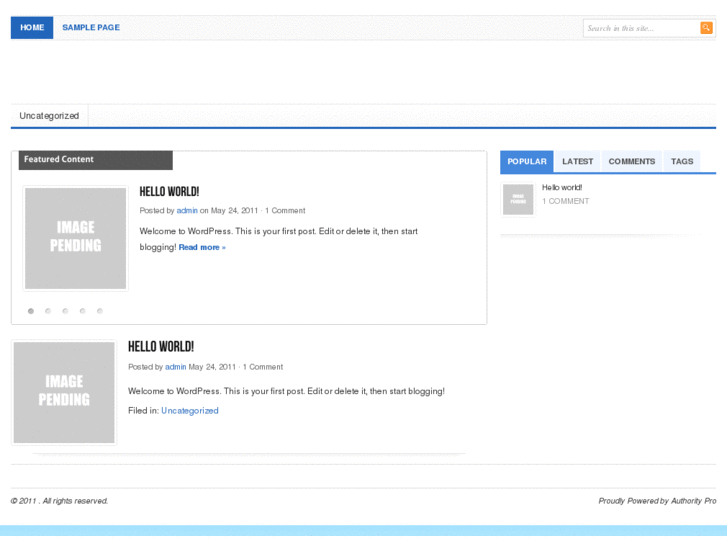Click the 'Proudly Powered by Authority Pro' footer text
727x545 pixels.
pyautogui.click(x=657, y=501)
